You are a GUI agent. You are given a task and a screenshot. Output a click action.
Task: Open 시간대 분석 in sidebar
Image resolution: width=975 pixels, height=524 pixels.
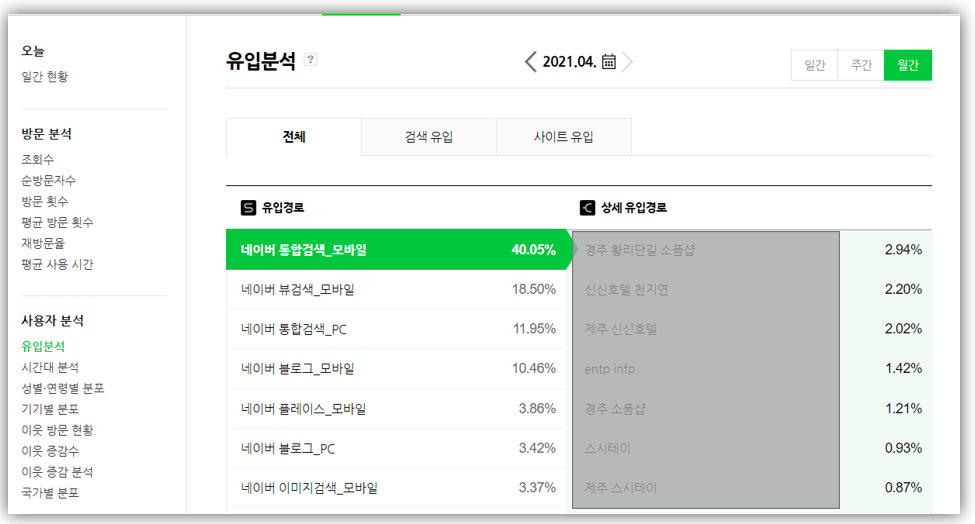point(50,367)
